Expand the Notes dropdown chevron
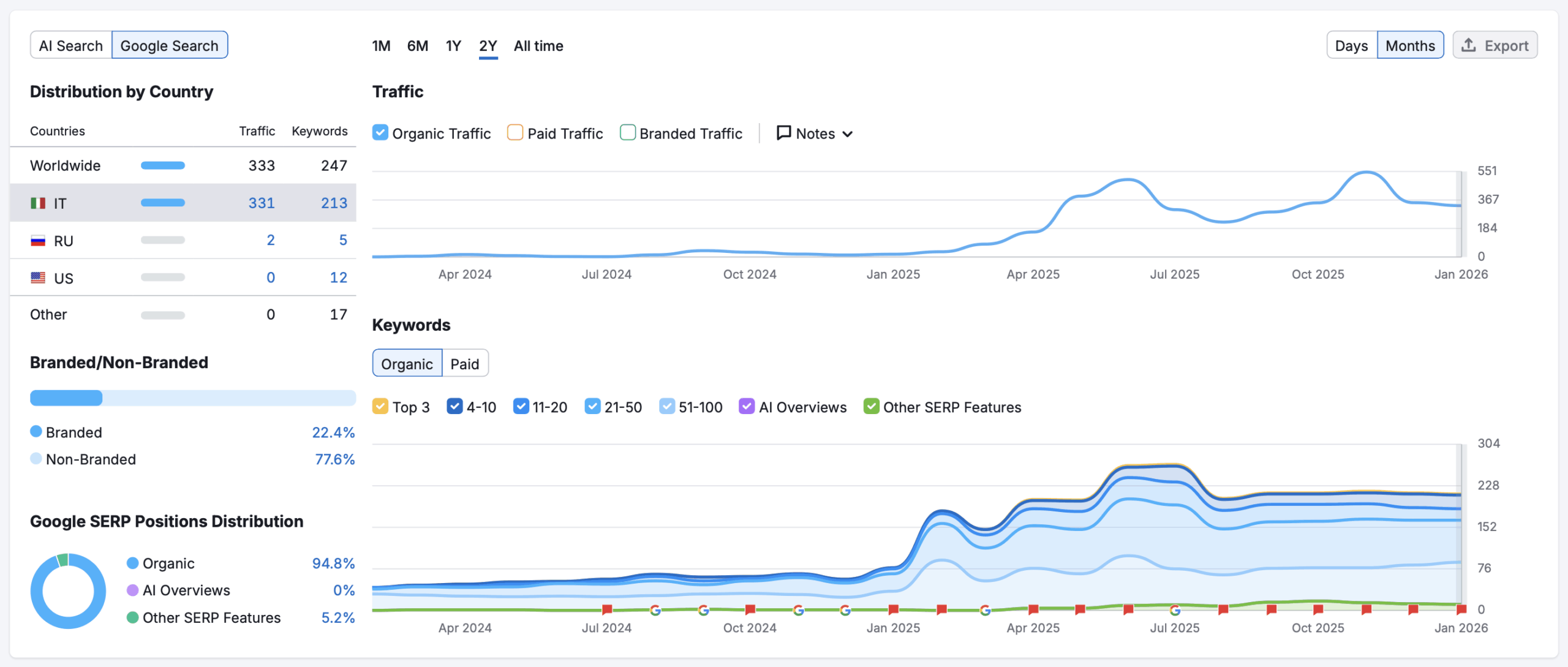The image size is (1568, 667). coord(848,134)
